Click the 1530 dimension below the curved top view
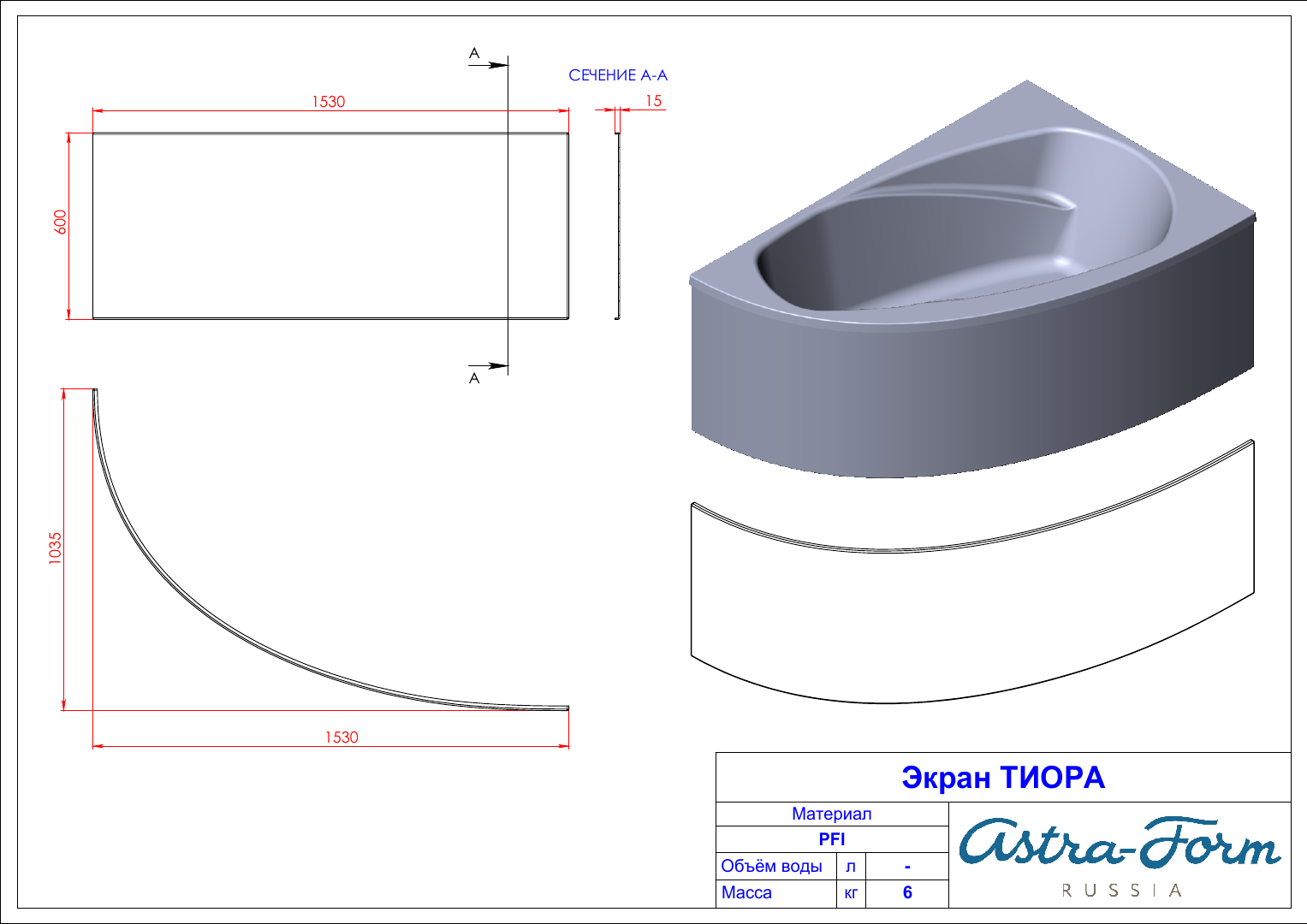 (342, 737)
